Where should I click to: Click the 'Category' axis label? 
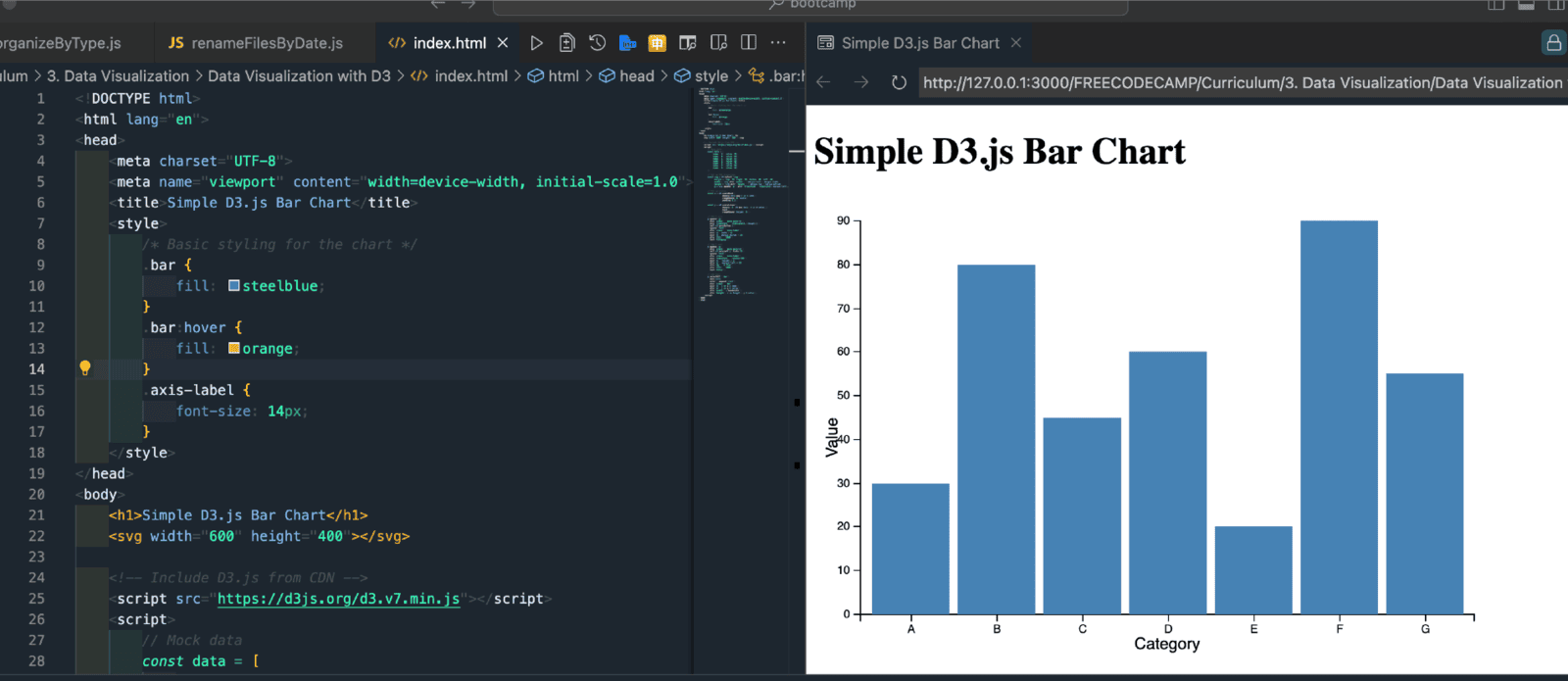coord(1166,644)
